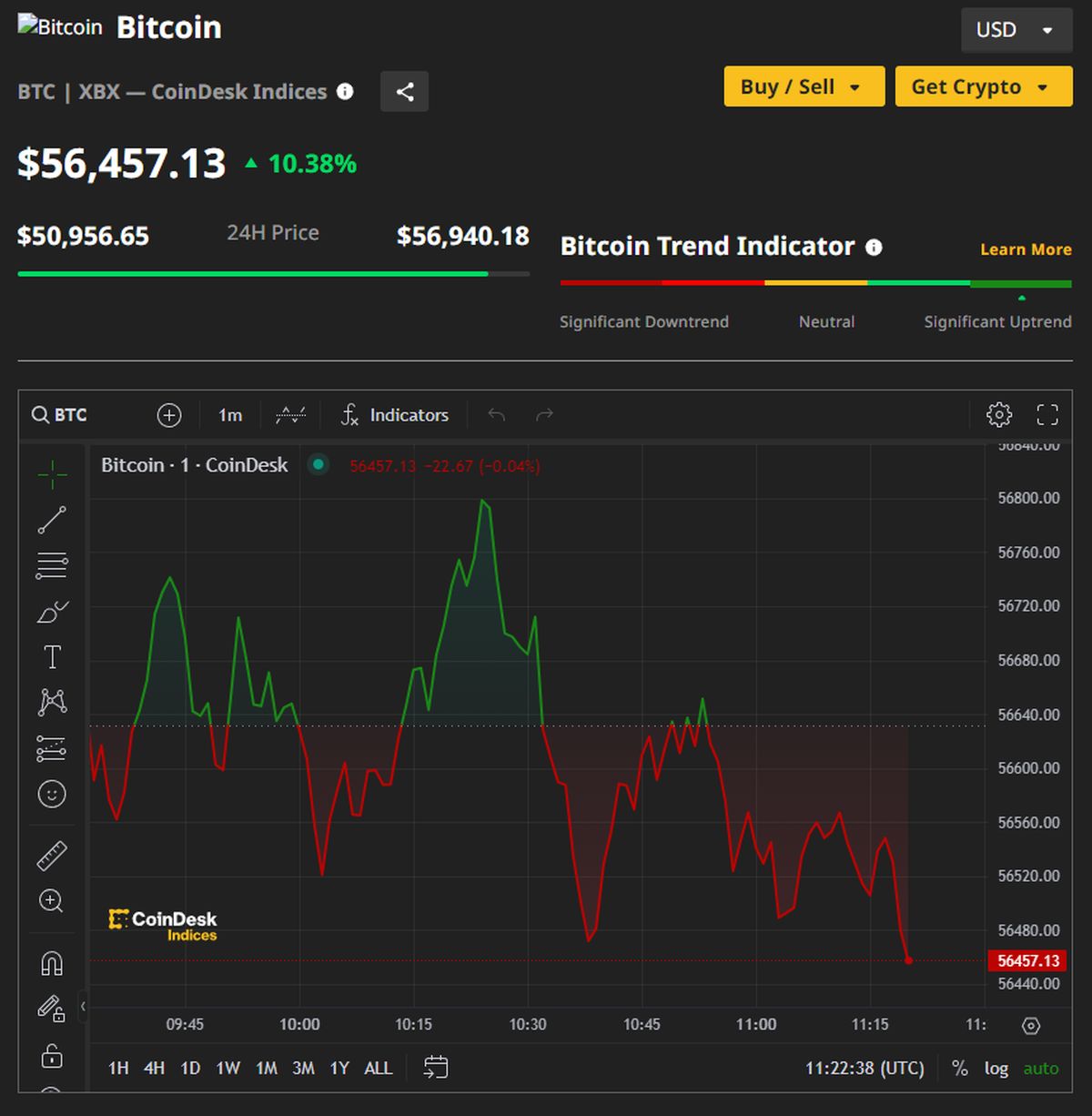Toggle log scale on chart
The width and height of the screenshot is (1092, 1116).
pyautogui.click(x=996, y=1068)
